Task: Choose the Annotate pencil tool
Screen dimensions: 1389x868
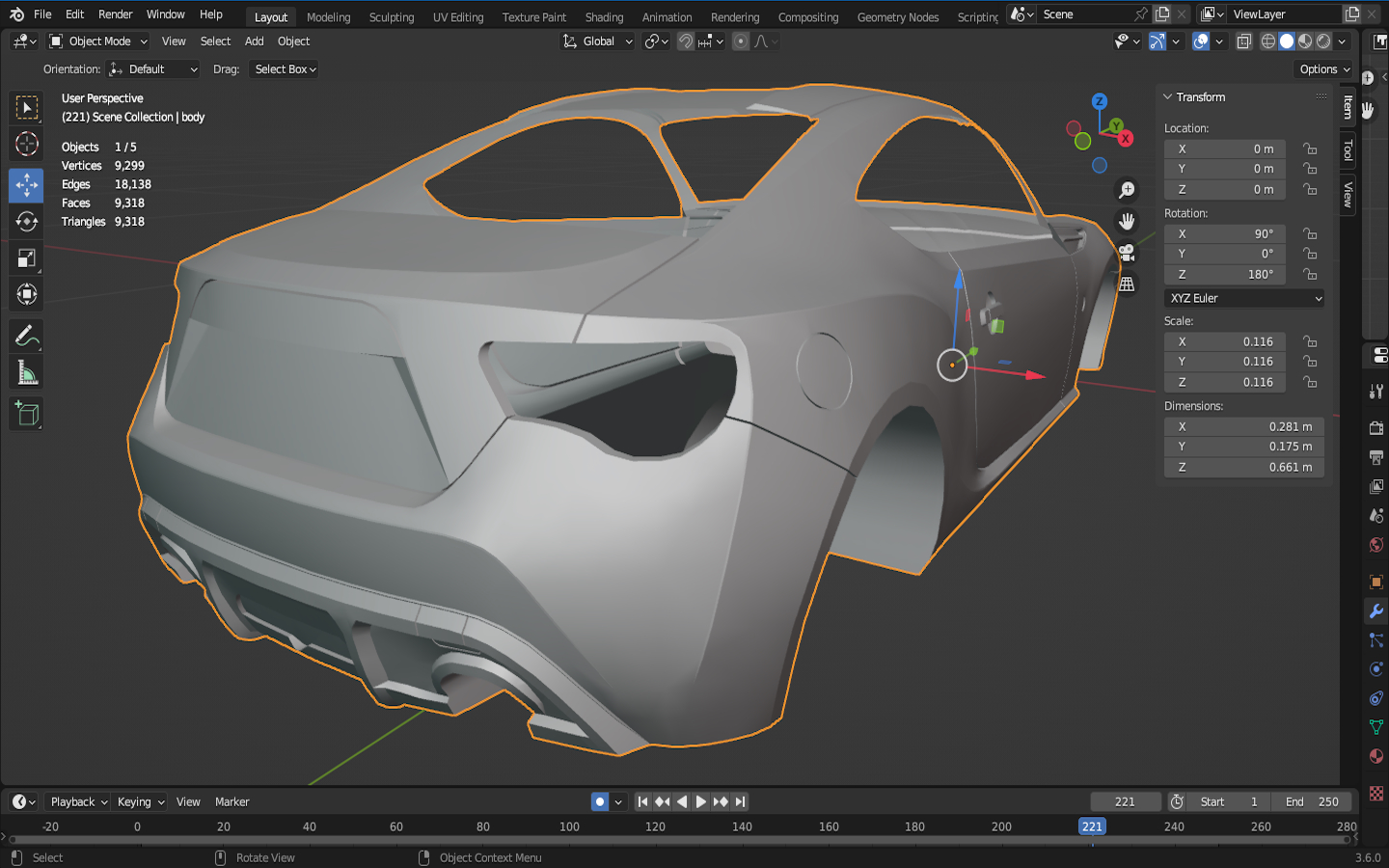Action: point(26,336)
